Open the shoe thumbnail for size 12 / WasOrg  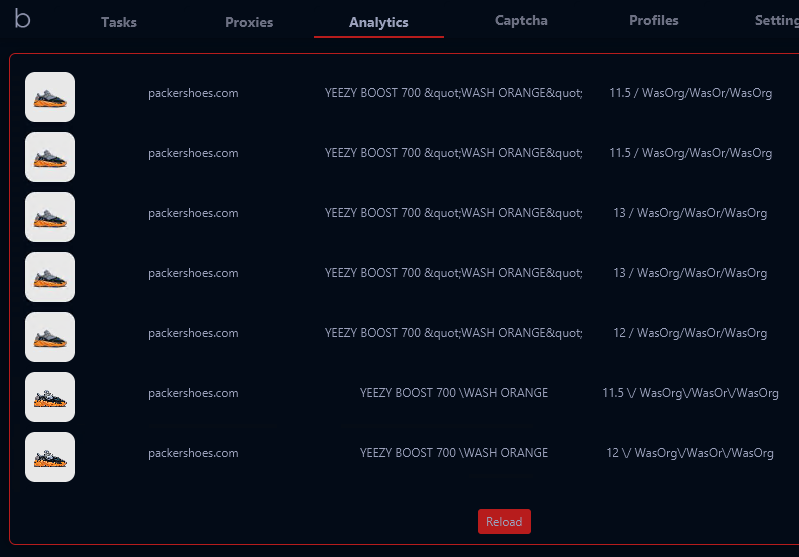(x=50, y=337)
